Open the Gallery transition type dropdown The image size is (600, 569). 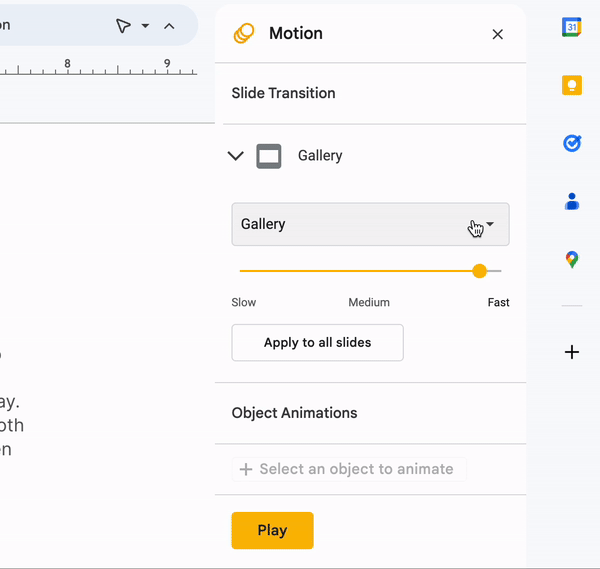[x=370, y=224]
